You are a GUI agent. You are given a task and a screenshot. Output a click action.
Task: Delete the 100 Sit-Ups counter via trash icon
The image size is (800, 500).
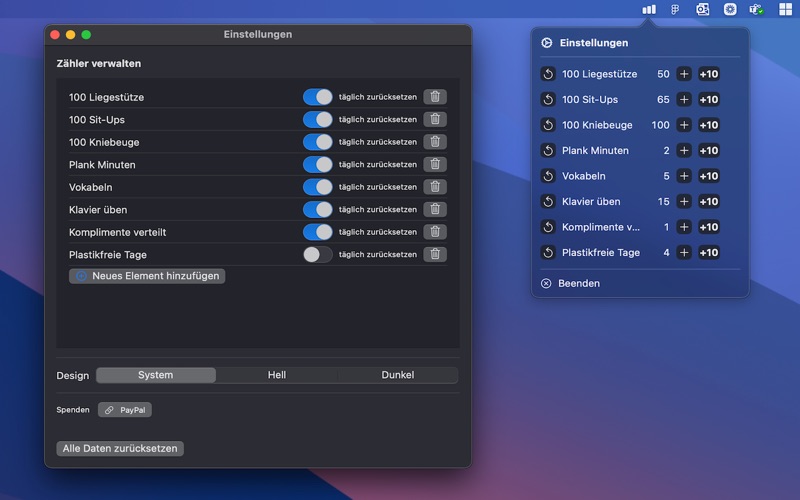[x=435, y=119]
